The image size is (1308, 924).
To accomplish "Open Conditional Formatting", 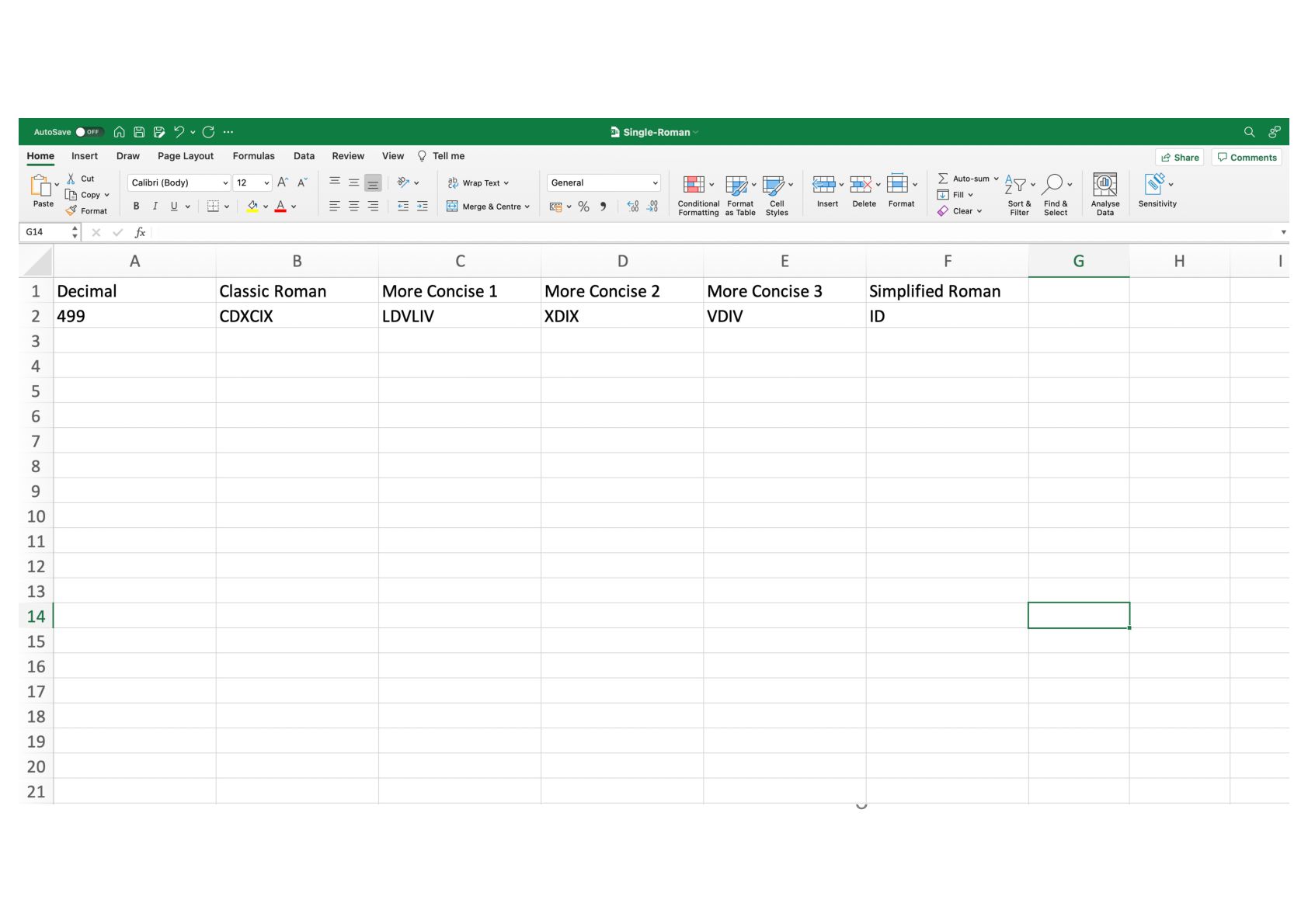I will 694,186.
